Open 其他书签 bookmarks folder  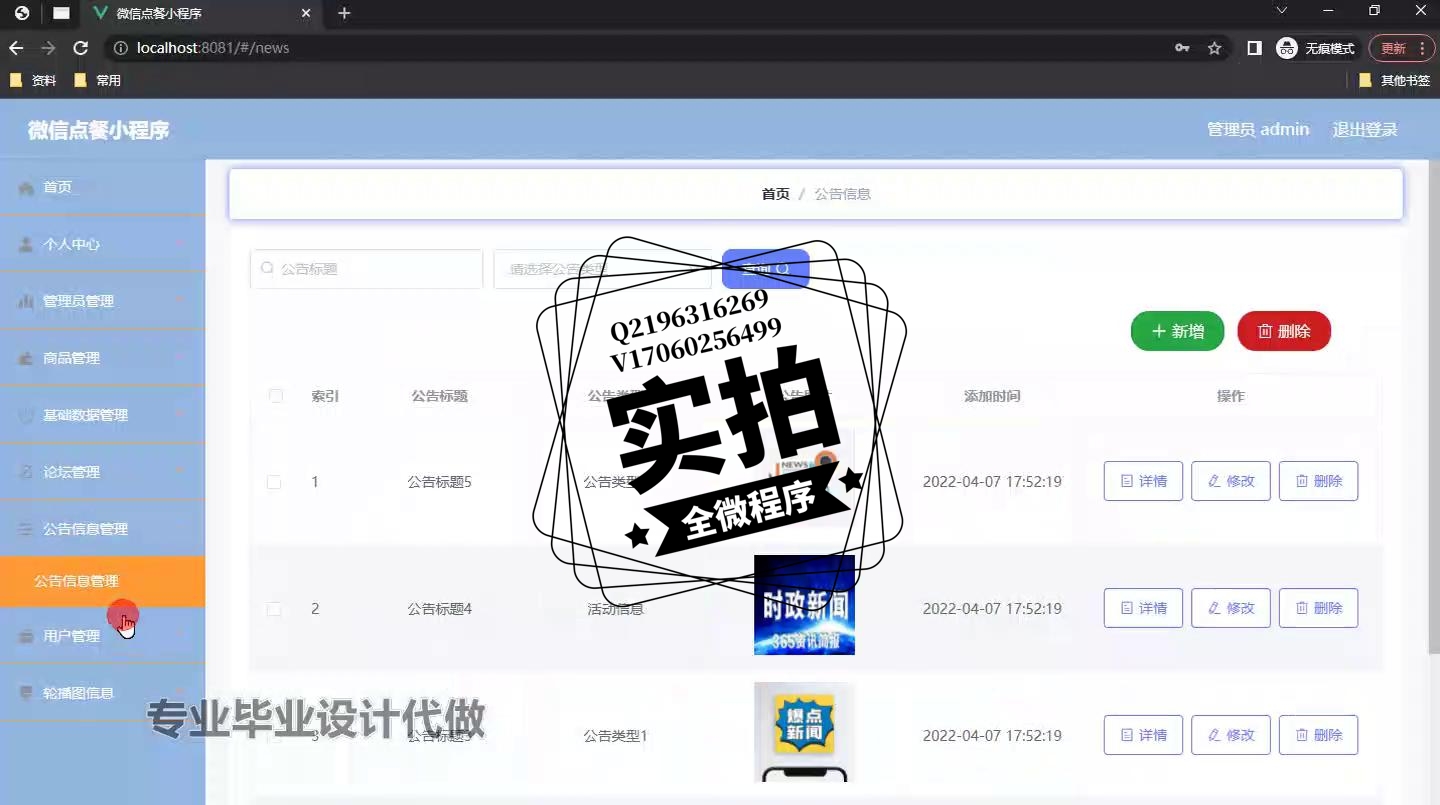click(x=1395, y=80)
